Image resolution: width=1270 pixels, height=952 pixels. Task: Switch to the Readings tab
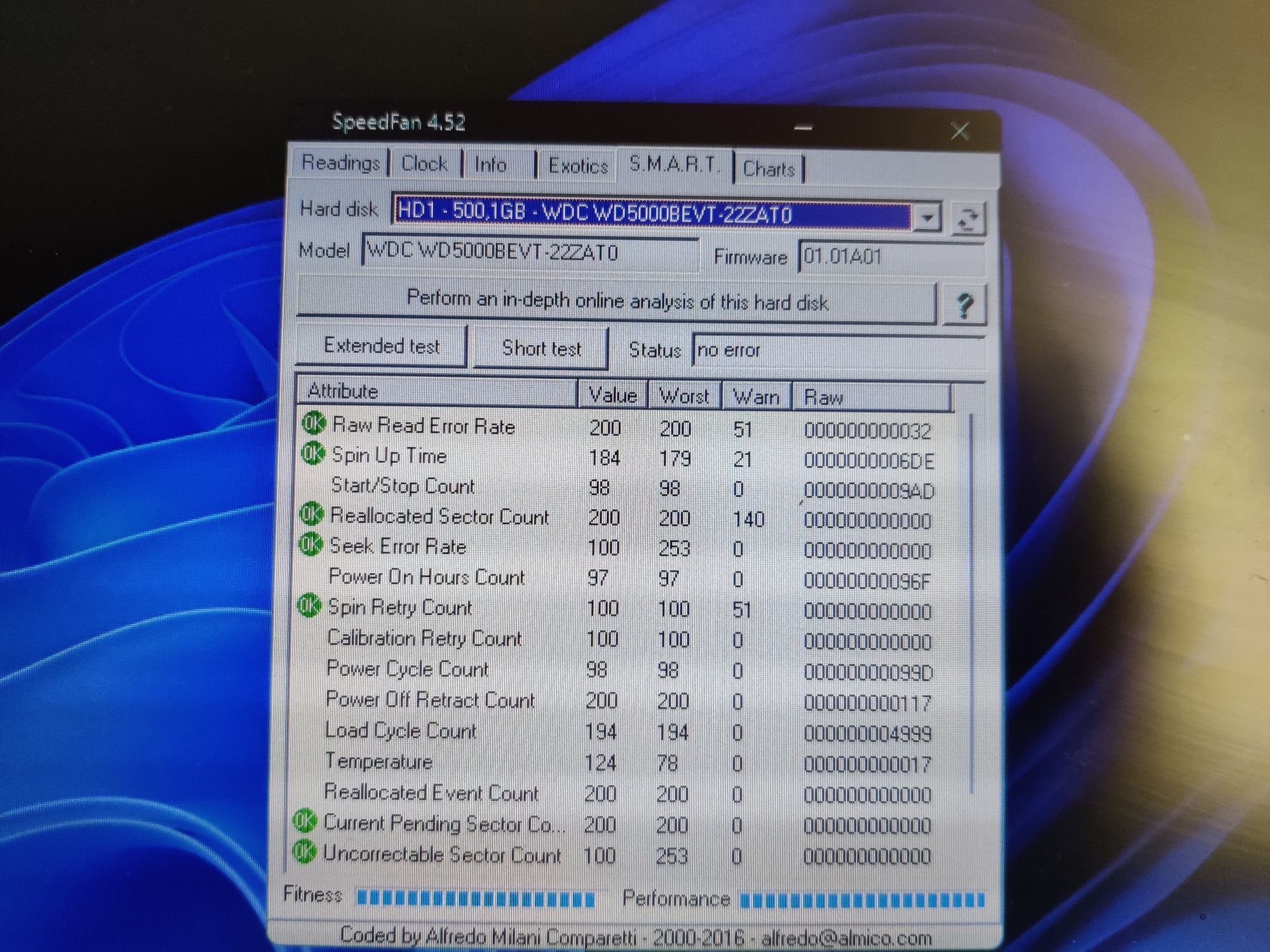[340, 163]
